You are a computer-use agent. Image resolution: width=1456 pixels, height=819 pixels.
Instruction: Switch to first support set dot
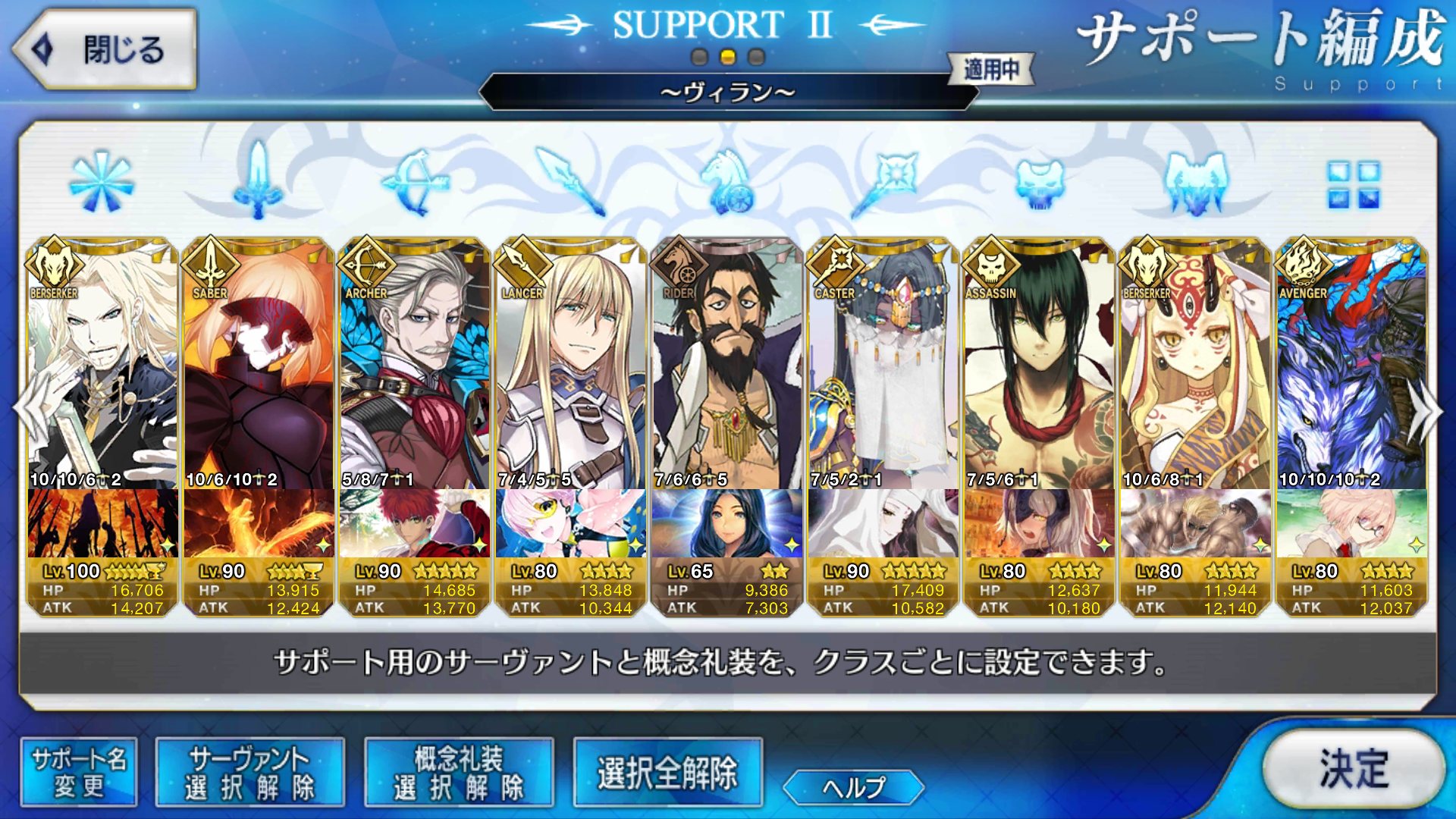click(700, 57)
